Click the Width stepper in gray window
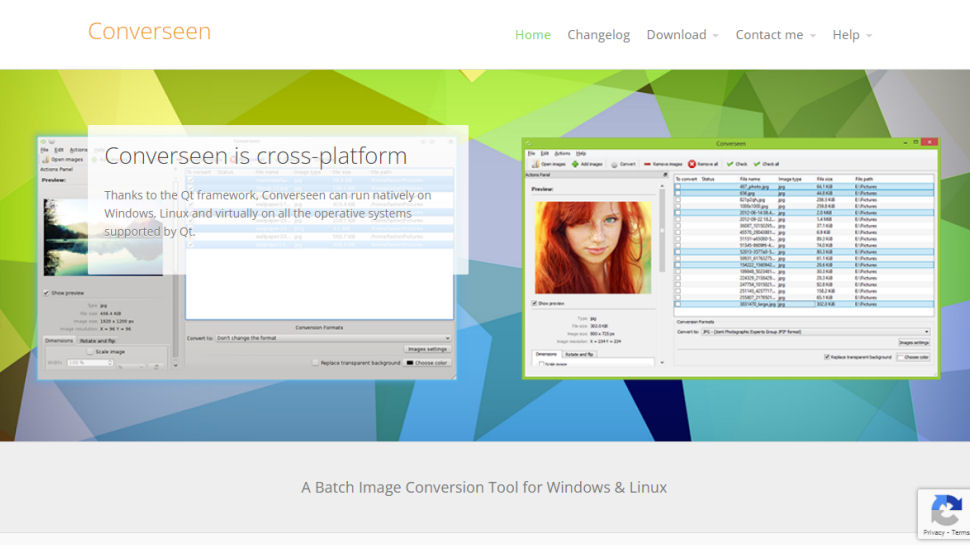The image size is (970, 545). 110,363
